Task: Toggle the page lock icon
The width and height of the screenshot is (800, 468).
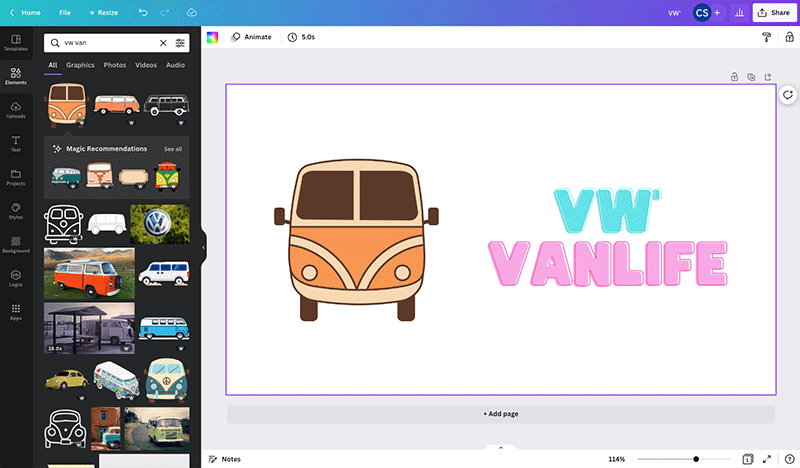Action: (x=734, y=76)
